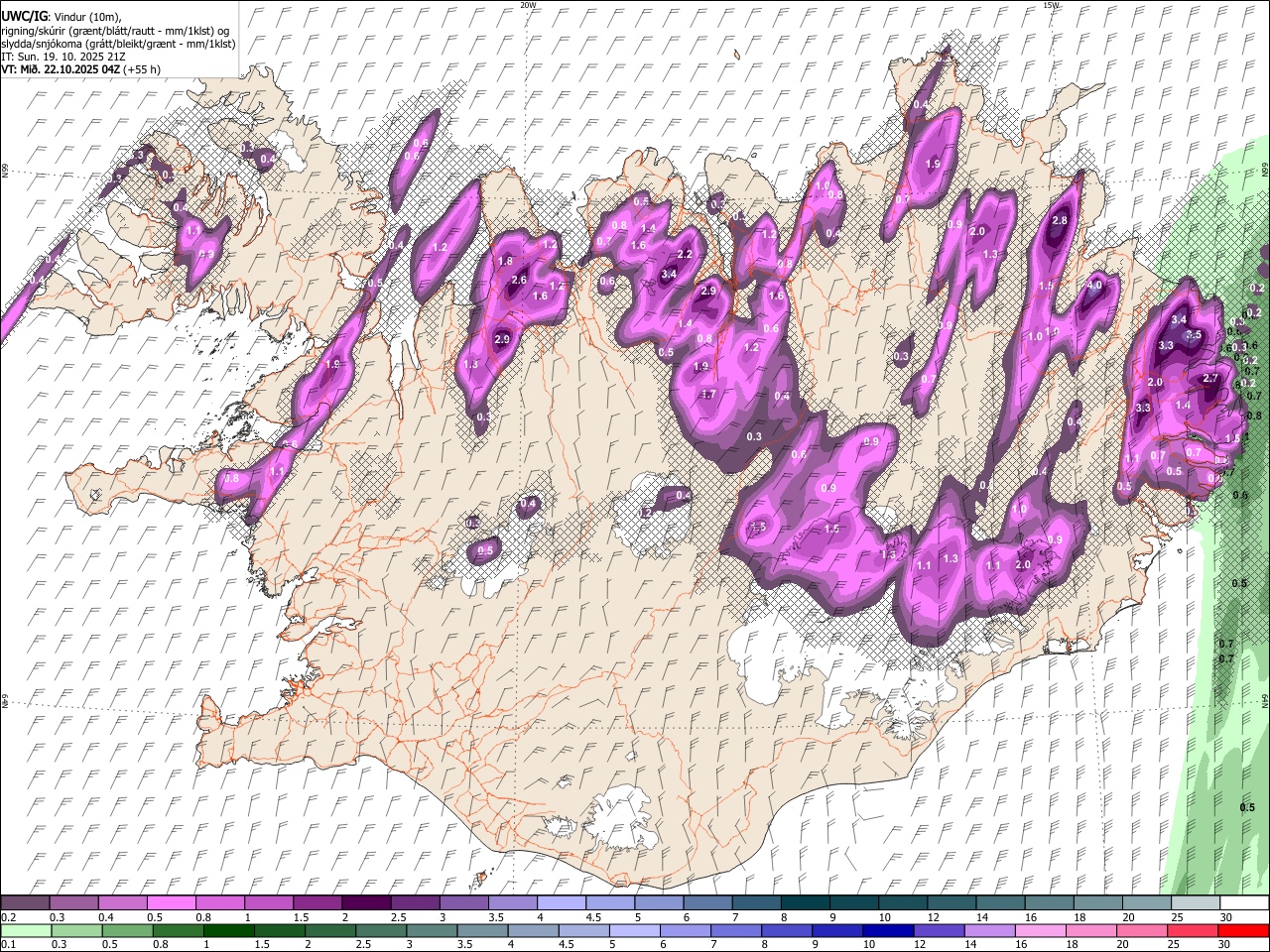Image resolution: width=1270 pixels, height=952 pixels.
Task: Click the '2.6' precipitation value on the map
Action: [x=519, y=281]
